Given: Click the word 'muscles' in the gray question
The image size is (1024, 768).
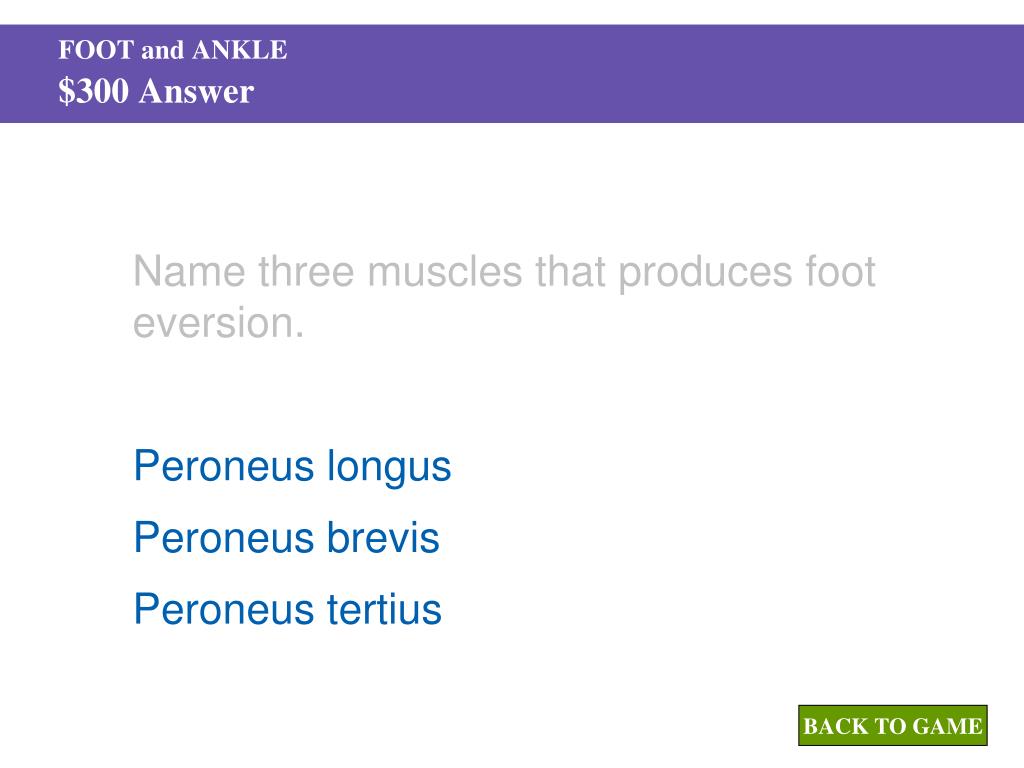Looking at the screenshot, I should tap(445, 272).
